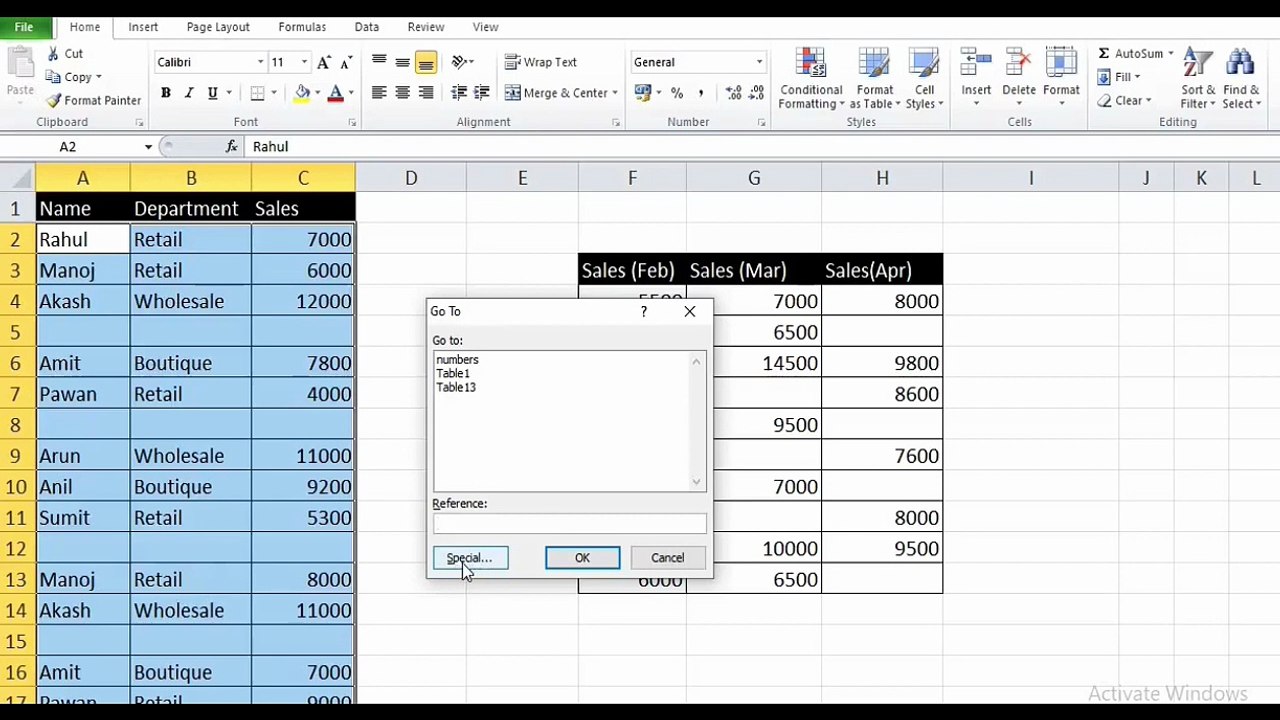This screenshot has height=720, width=1280.
Task: Click the Merge & Center button
Action: (556, 93)
